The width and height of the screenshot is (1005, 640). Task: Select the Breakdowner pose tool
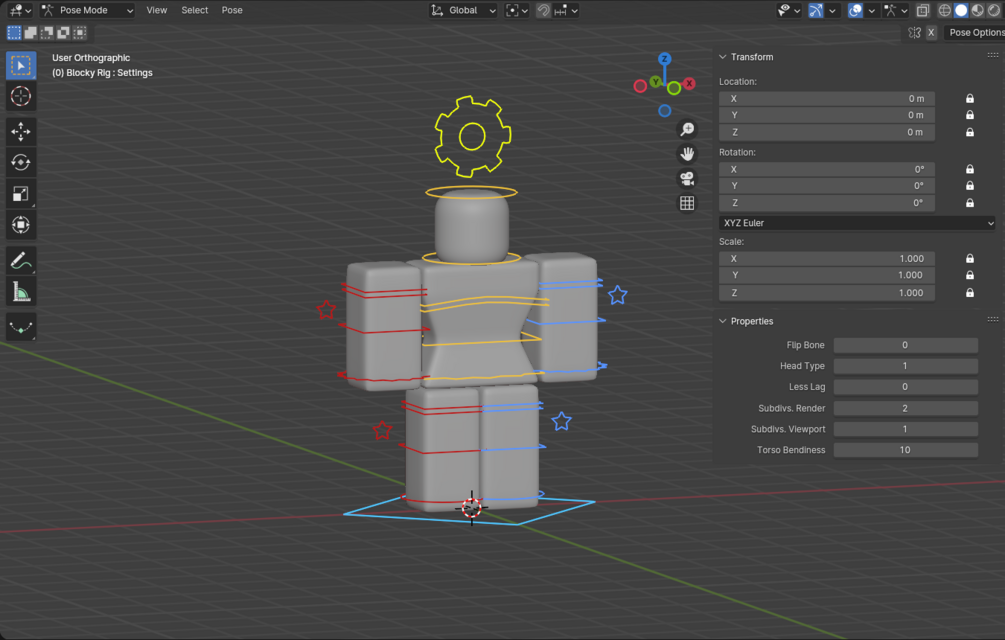pyautogui.click(x=21, y=327)
